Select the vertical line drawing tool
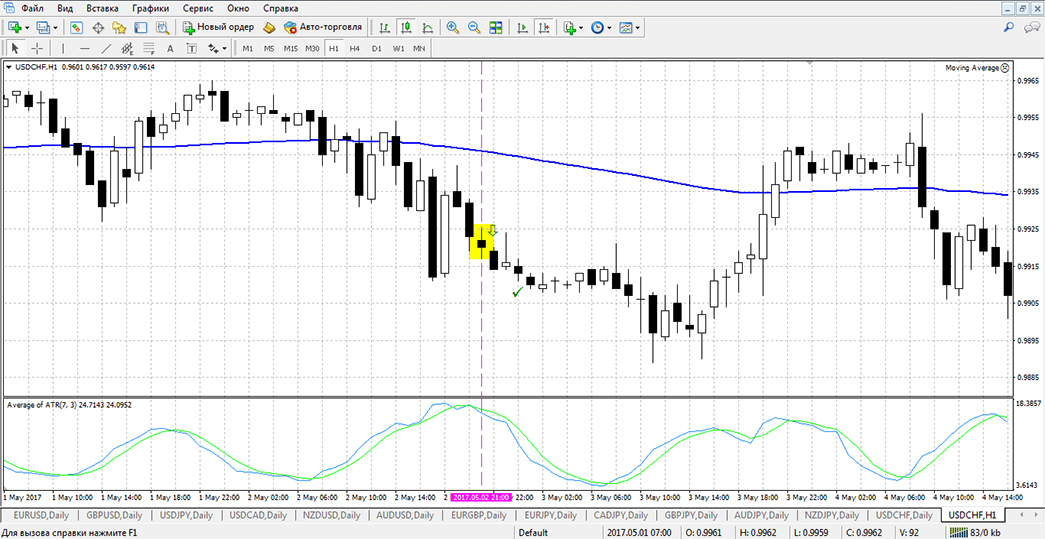The height and width of the screenshot is (539, 1045). click(x=63, y=48)
